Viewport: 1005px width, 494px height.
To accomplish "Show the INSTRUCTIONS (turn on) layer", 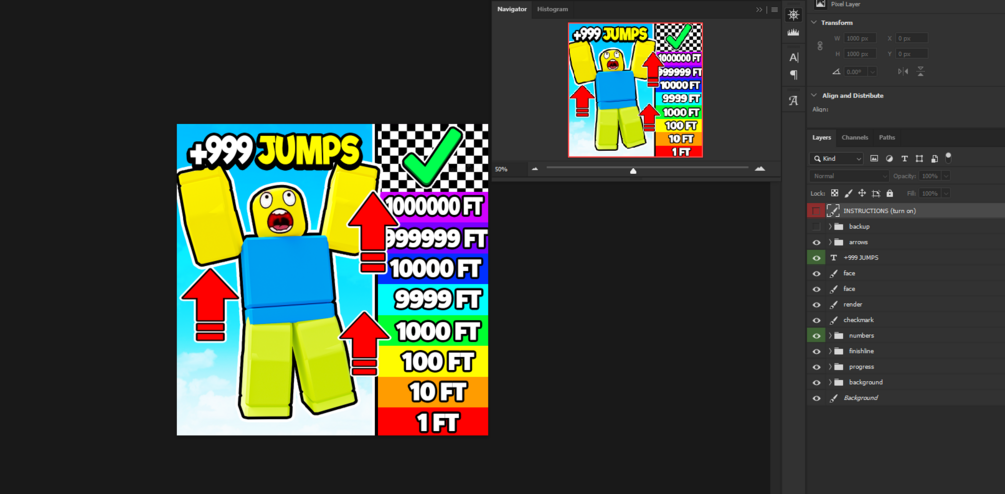I will [816, 211].
